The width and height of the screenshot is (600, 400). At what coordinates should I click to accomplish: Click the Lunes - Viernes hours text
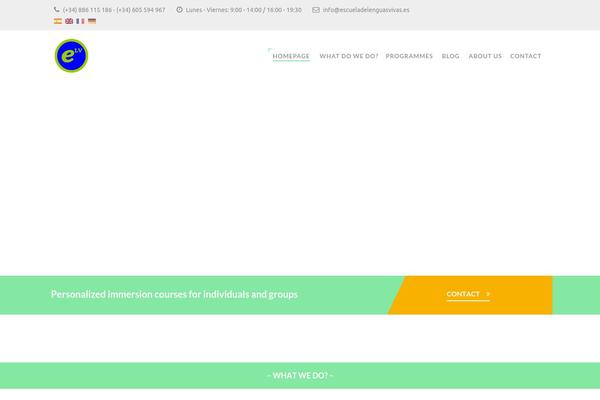pyautogui.click(x=243, y=10)
